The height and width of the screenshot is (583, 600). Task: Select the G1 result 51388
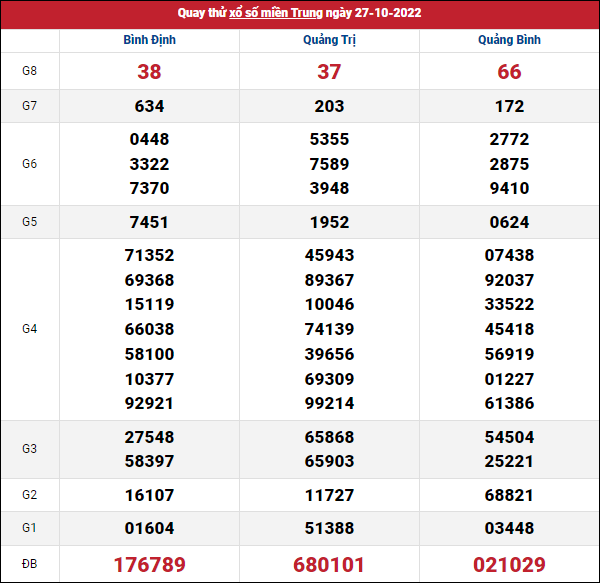329,528
